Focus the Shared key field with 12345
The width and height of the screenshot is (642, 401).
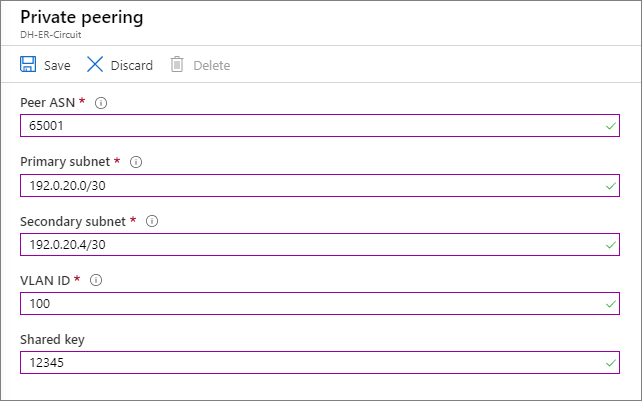point(300,362)
